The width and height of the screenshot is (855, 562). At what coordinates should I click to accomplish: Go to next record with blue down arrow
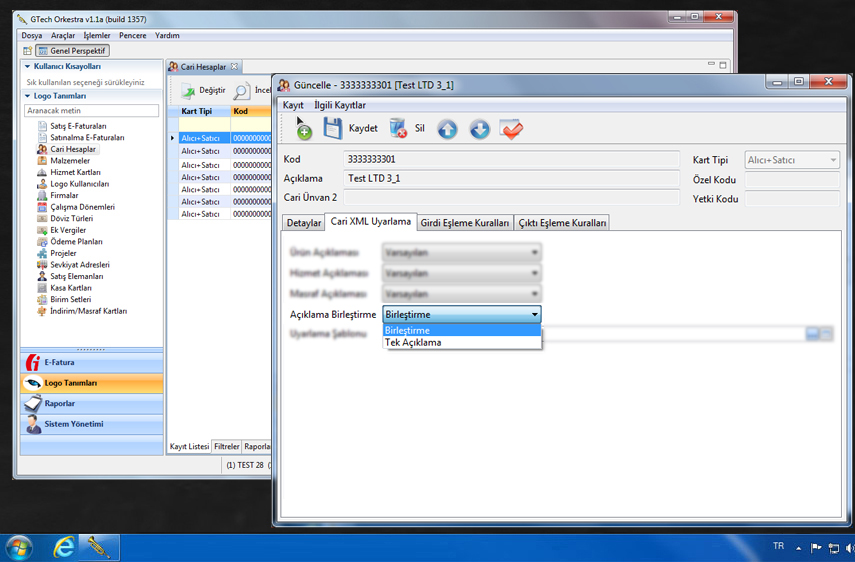tap(480, 129)
